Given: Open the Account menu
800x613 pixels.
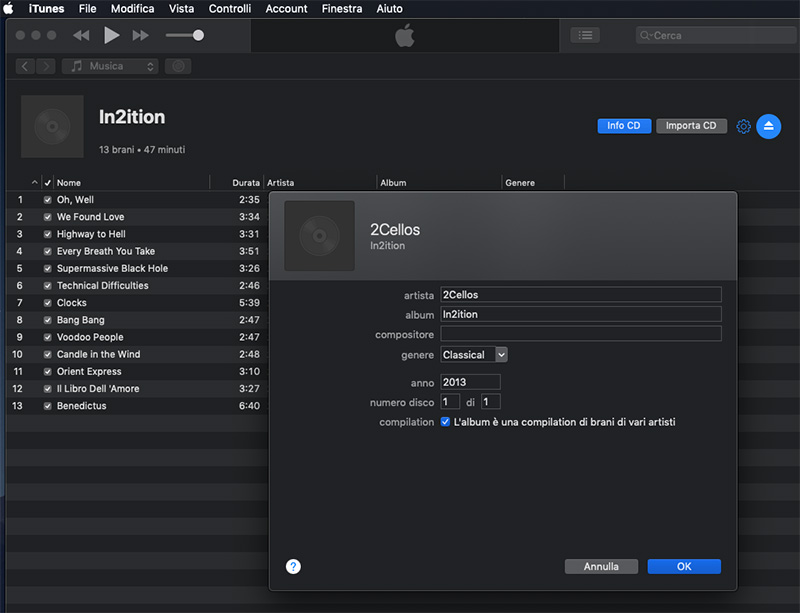Looking at the screenshot, I should pos(286,9).
